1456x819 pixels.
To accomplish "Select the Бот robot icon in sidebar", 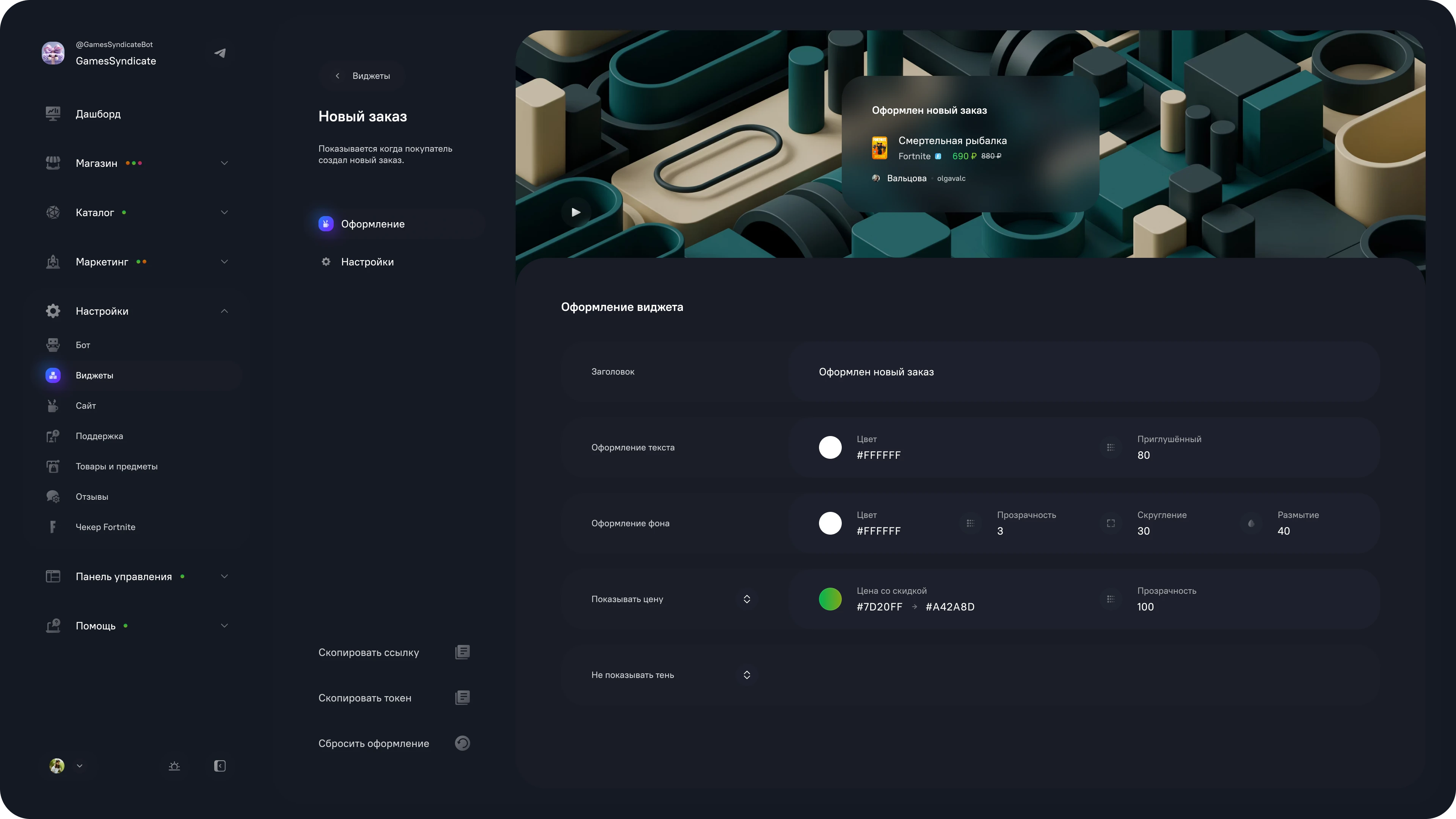I will click(x=53, y=345).
